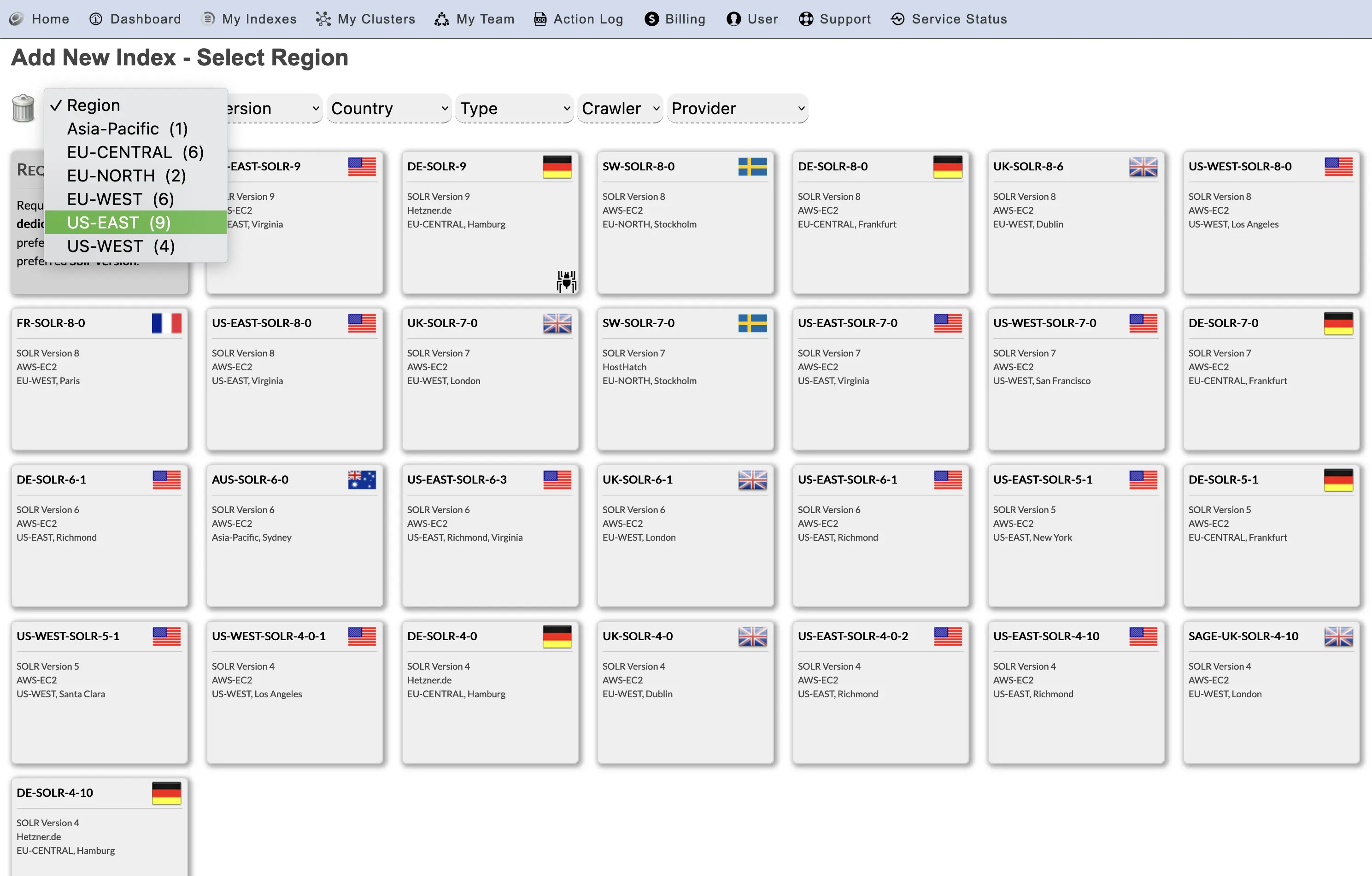Click the My Clusters icon
The width and height of the screenshot is (1372, 876).
(x=323, y=19)
